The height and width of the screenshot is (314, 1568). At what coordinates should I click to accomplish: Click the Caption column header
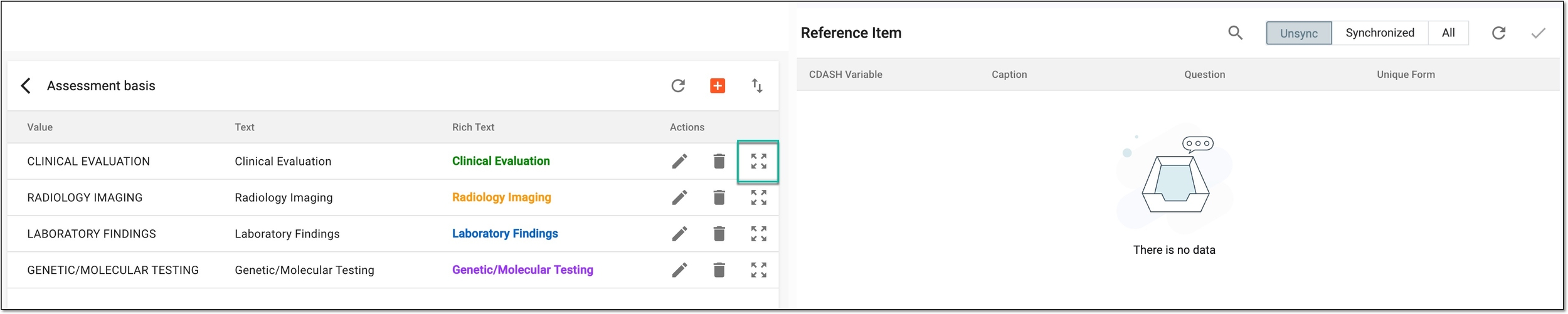coord(1009,75)
